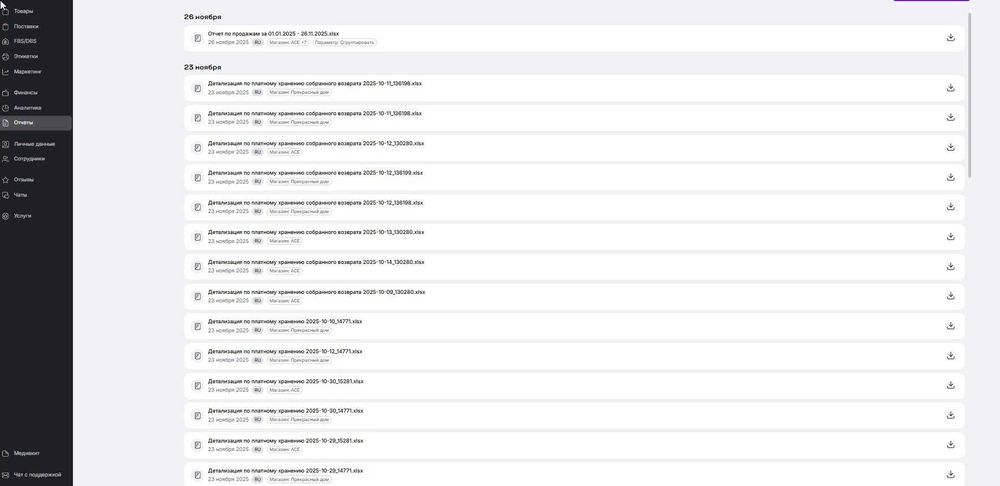Click RU badge in sales report row
This screenshot has width=1000, height=486.
pyautogui.click(x=258, y=43)
